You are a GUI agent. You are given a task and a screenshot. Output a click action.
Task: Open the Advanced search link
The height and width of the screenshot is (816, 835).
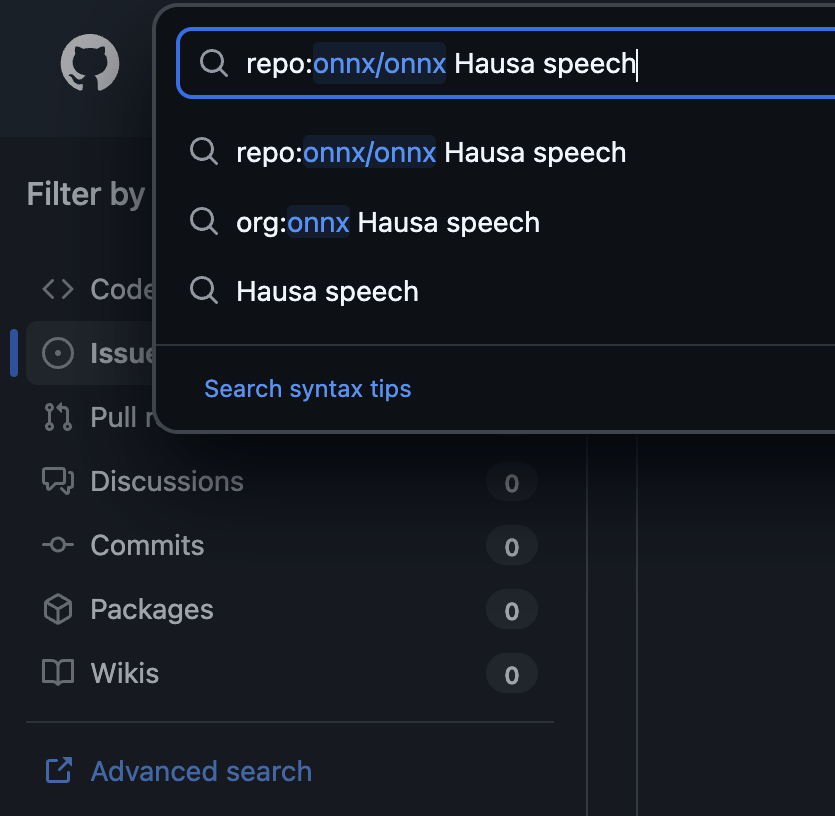click(x=201, y=771)
